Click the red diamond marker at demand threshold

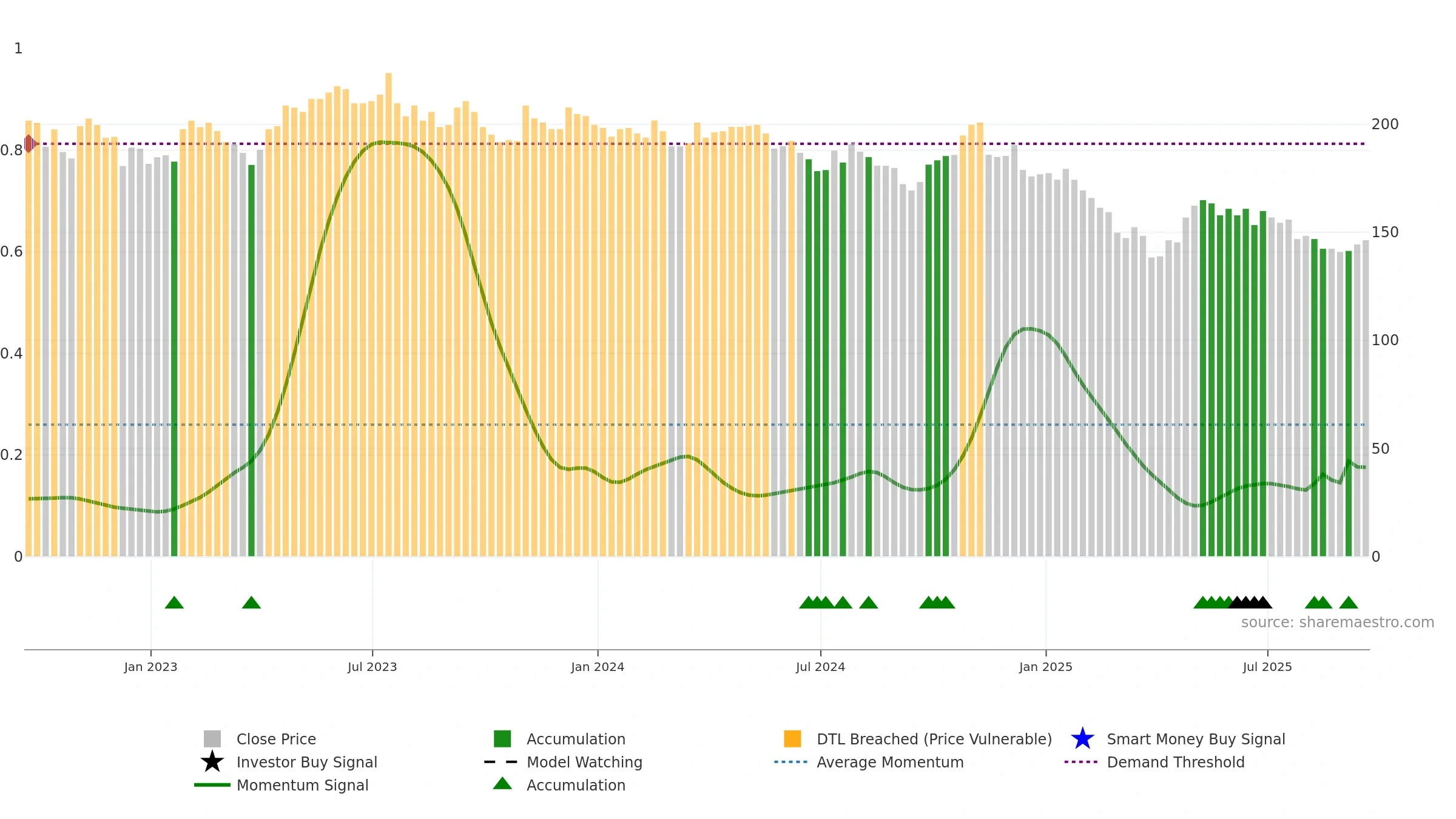[x=29, y=144]
